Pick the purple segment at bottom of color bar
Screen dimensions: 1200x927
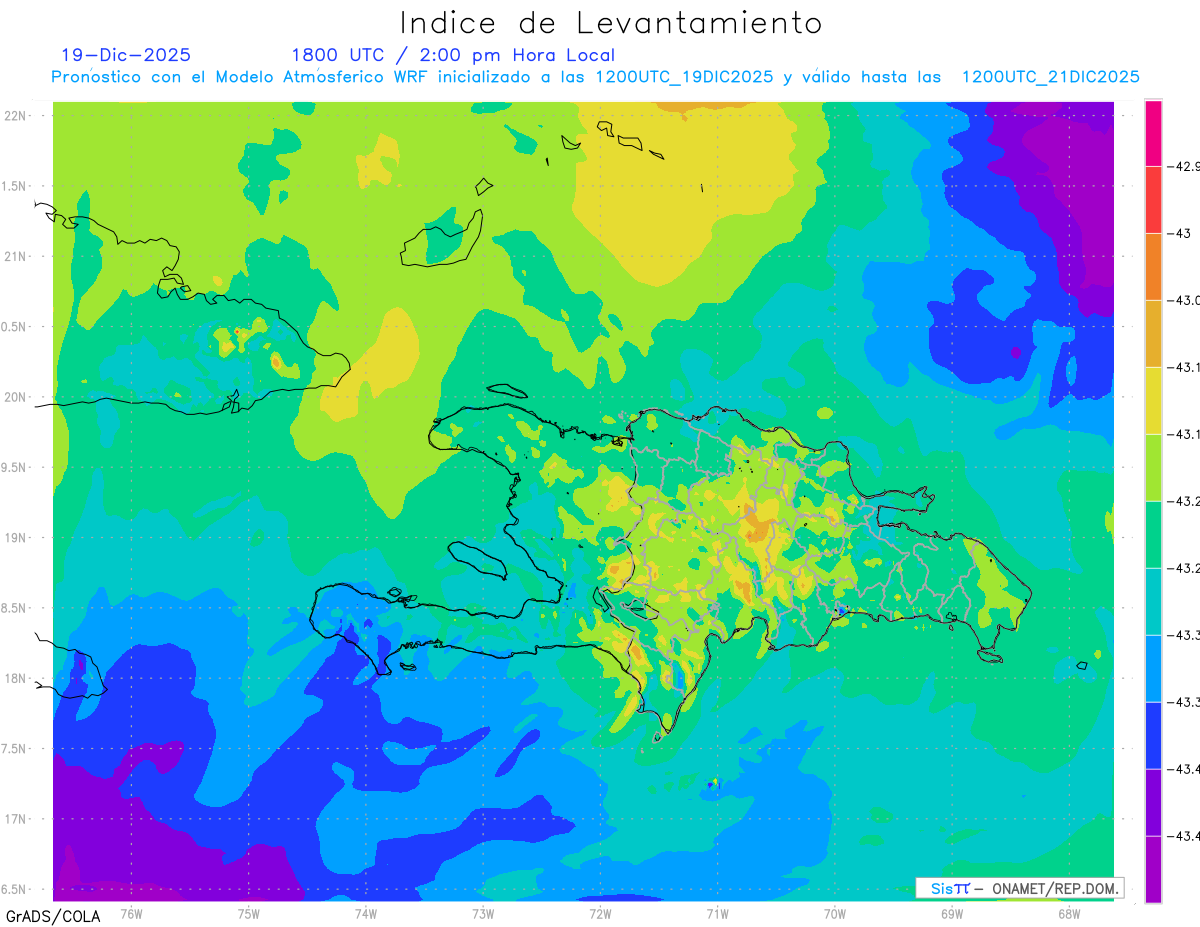pos(1153,869)
